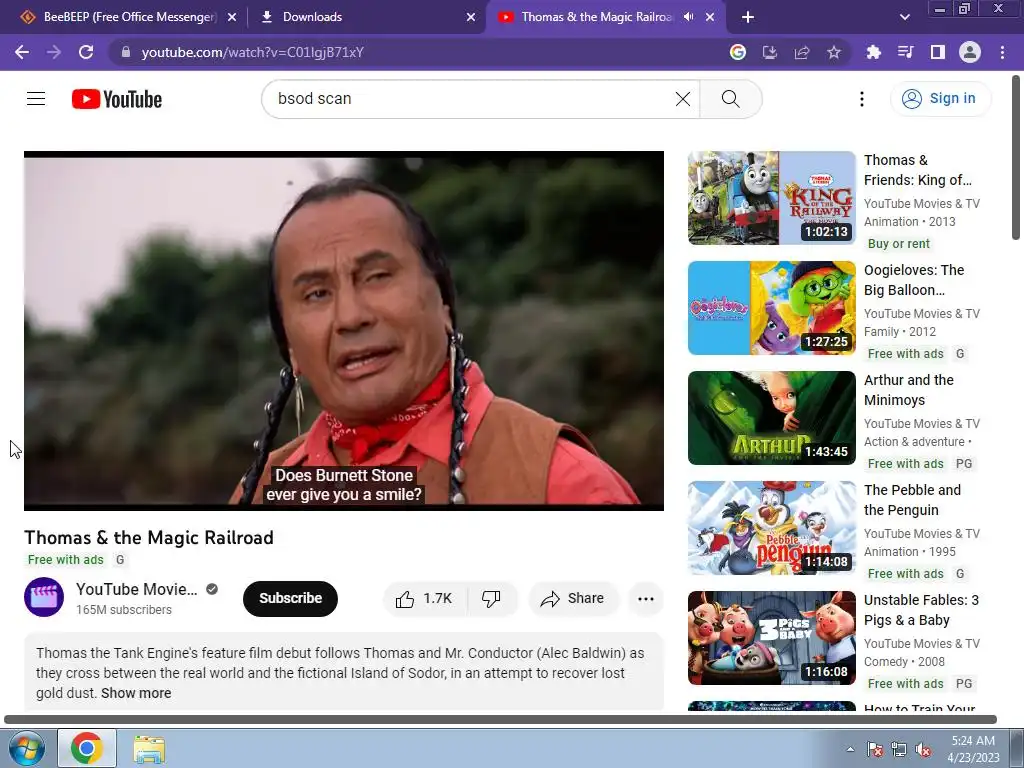Open Windows Explorer from taskbar
The width and height of the screenshot is (1024, 768).
click(149, 748)
